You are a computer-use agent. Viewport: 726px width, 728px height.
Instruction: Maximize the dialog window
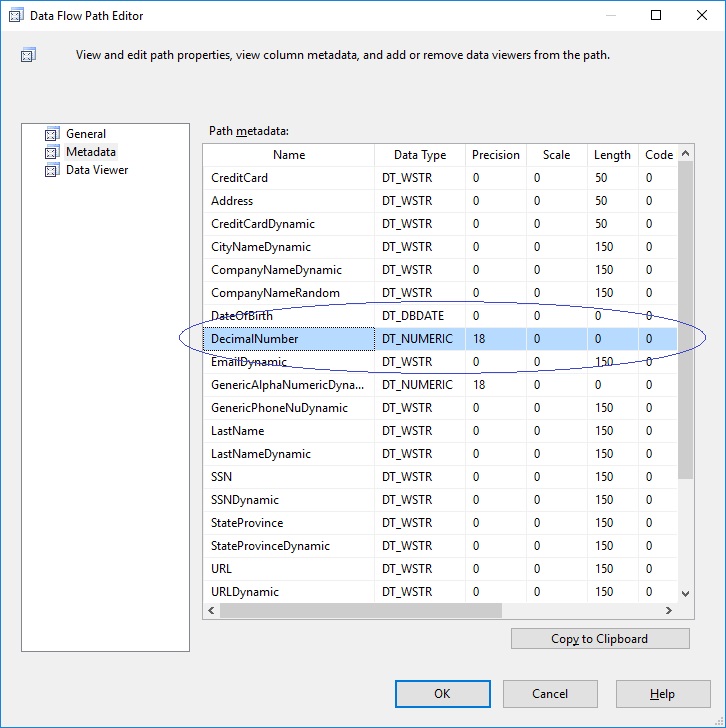coord(656,15)
